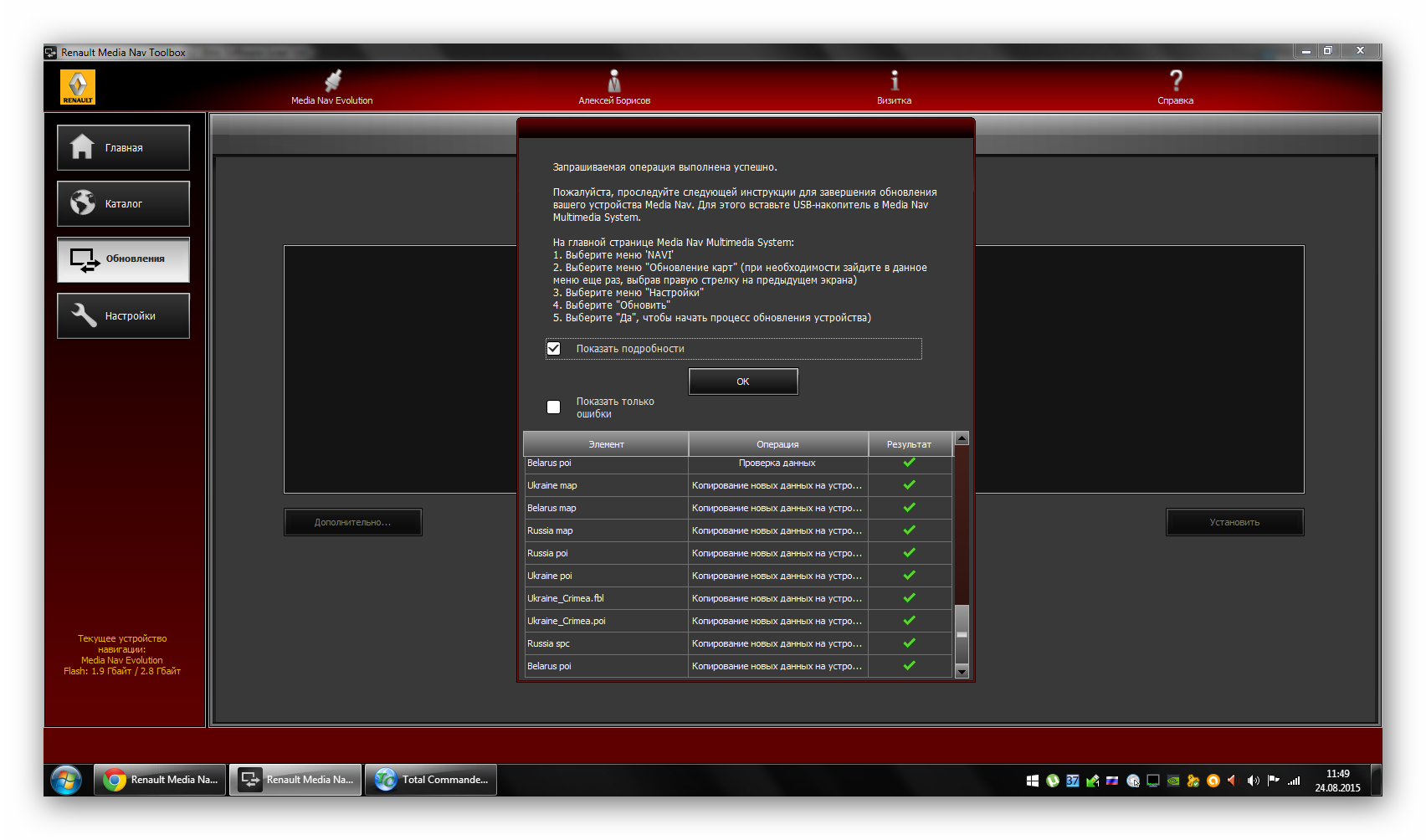1426x840 pixels.
Task: Go to Главная section
Action: 123,148
